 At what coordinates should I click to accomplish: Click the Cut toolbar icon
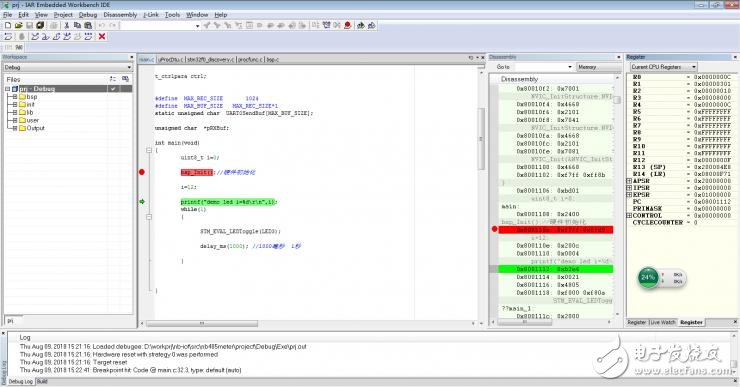click(67, 25)
